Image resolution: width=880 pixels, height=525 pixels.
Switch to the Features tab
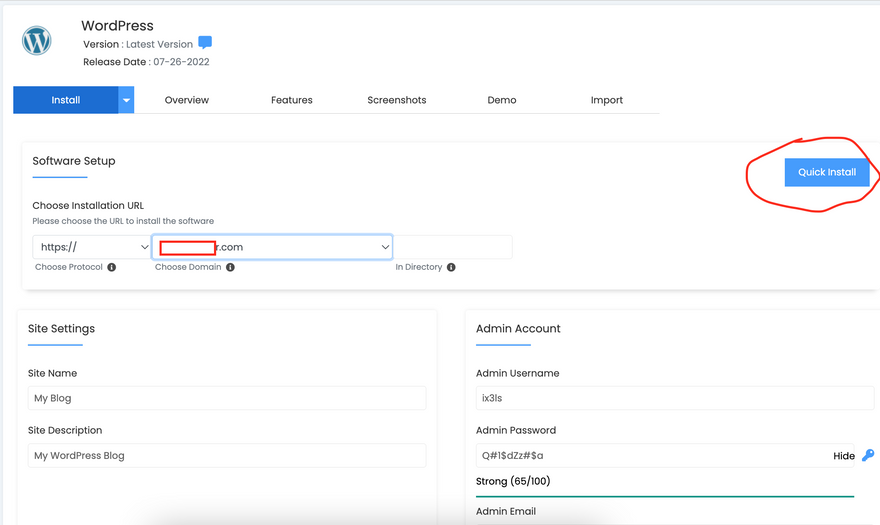pyautogui.click(x=292, y=100)
